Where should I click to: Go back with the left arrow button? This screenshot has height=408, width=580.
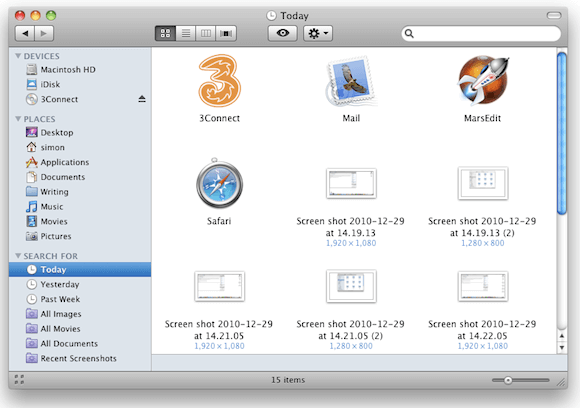(x=25, y=33)
